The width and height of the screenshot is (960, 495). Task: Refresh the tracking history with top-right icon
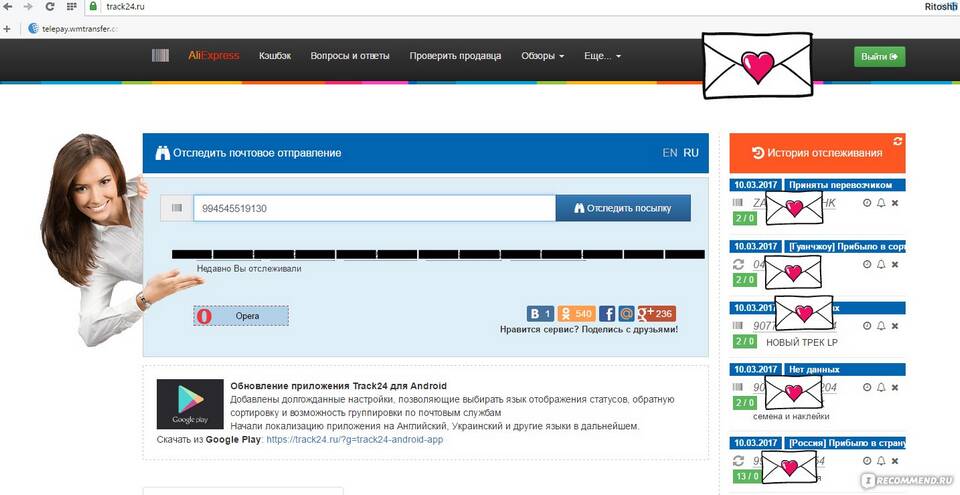898,141
